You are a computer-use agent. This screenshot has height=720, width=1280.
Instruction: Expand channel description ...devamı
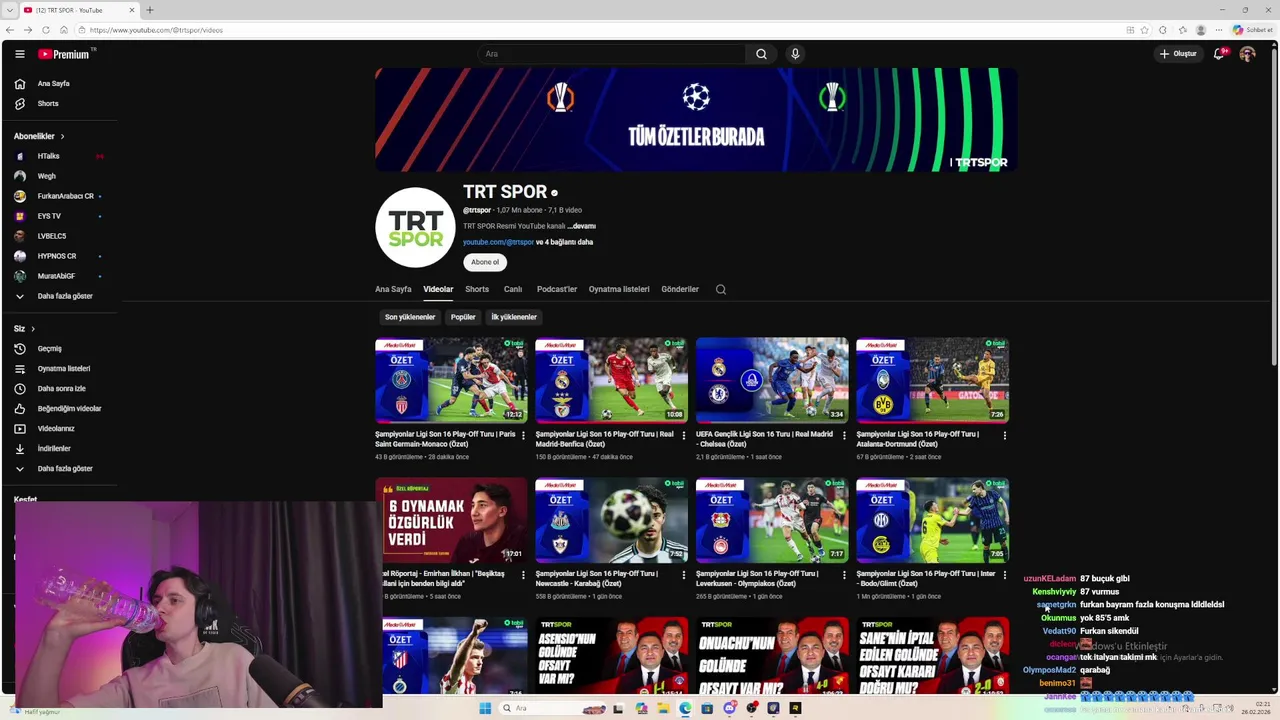(x=582, y=226)
